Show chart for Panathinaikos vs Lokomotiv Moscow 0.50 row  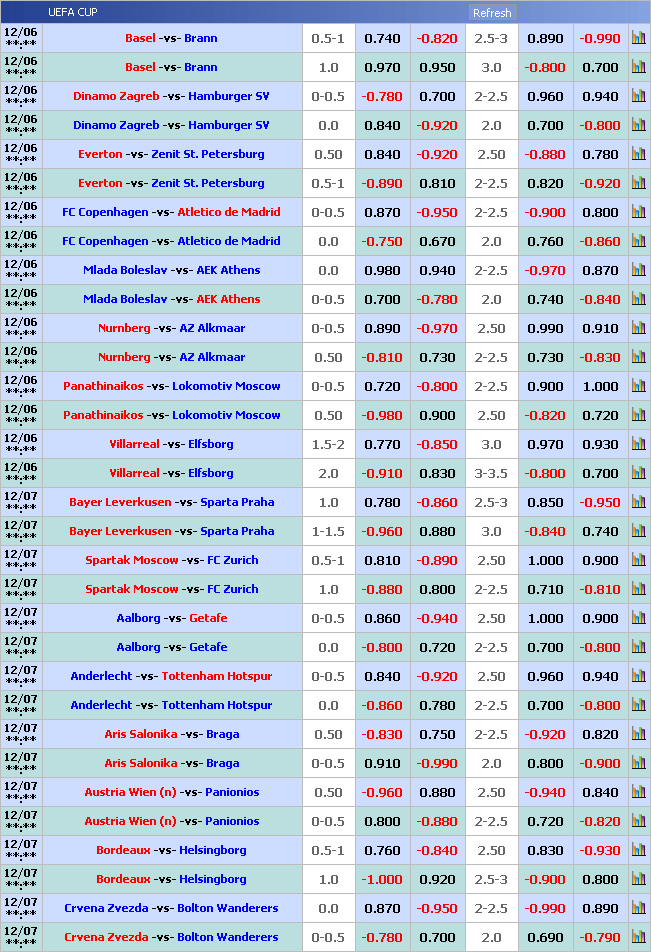pyautogui.click(x=638, y=415)
